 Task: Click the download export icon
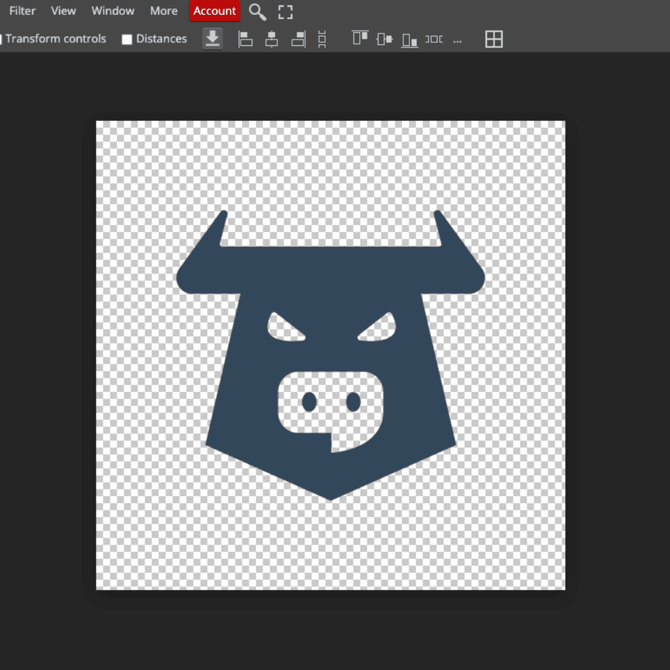pyautogui.click(x=212, y=39)
